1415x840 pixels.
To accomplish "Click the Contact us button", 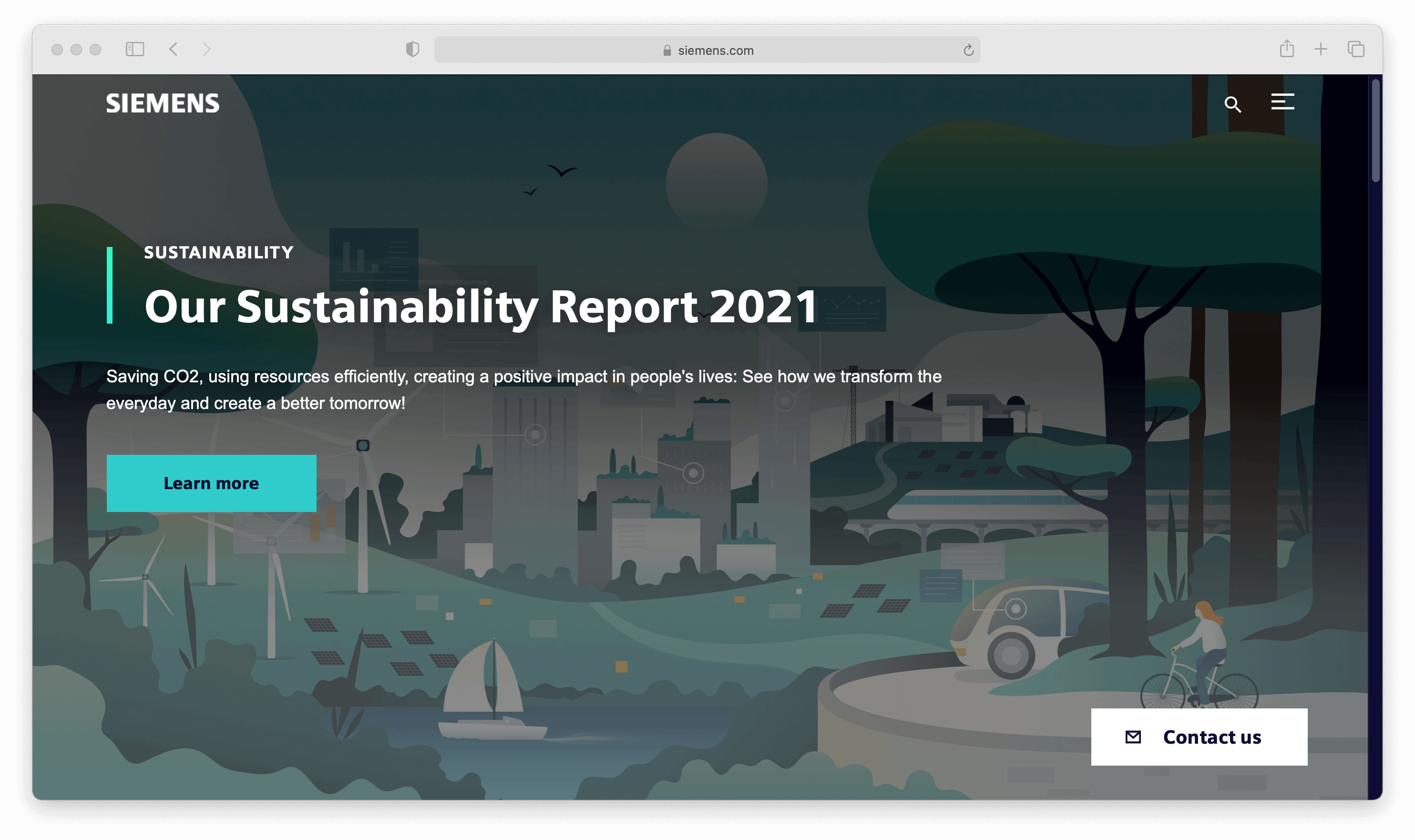I will click(1199, 737).
